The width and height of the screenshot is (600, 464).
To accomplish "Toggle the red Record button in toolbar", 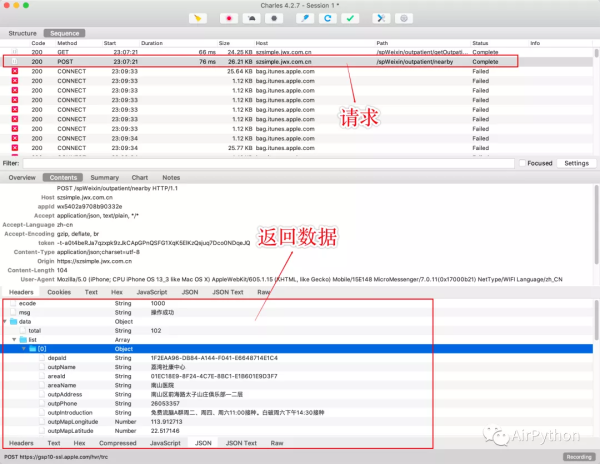I will tap(229, 18).
